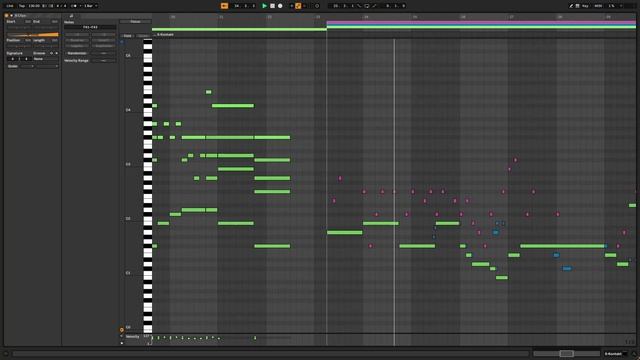The image size is (640, 360).
Task: Click the Length Set button
Action: pos(55,40)
